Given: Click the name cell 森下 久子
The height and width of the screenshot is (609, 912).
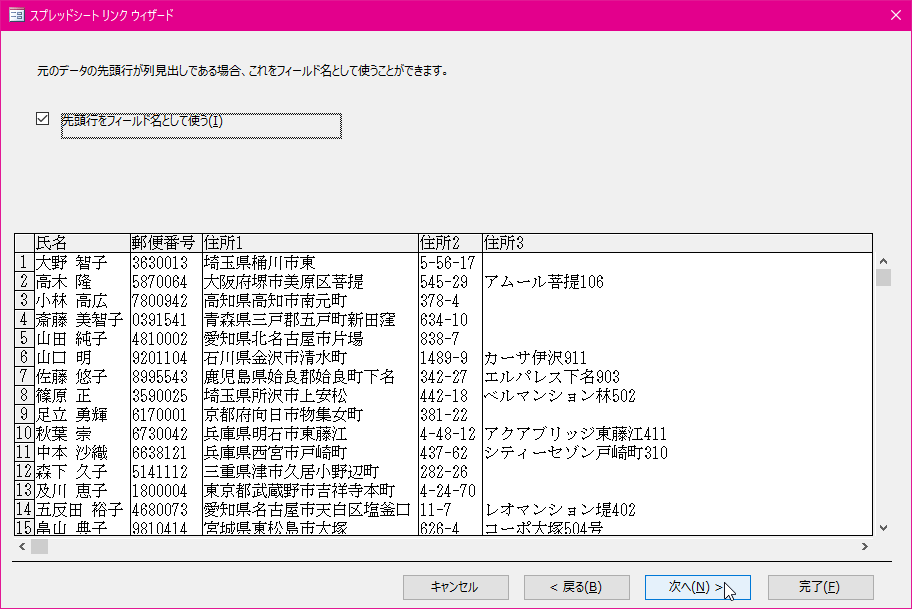Looking at the screenshot, I should 82,472.
